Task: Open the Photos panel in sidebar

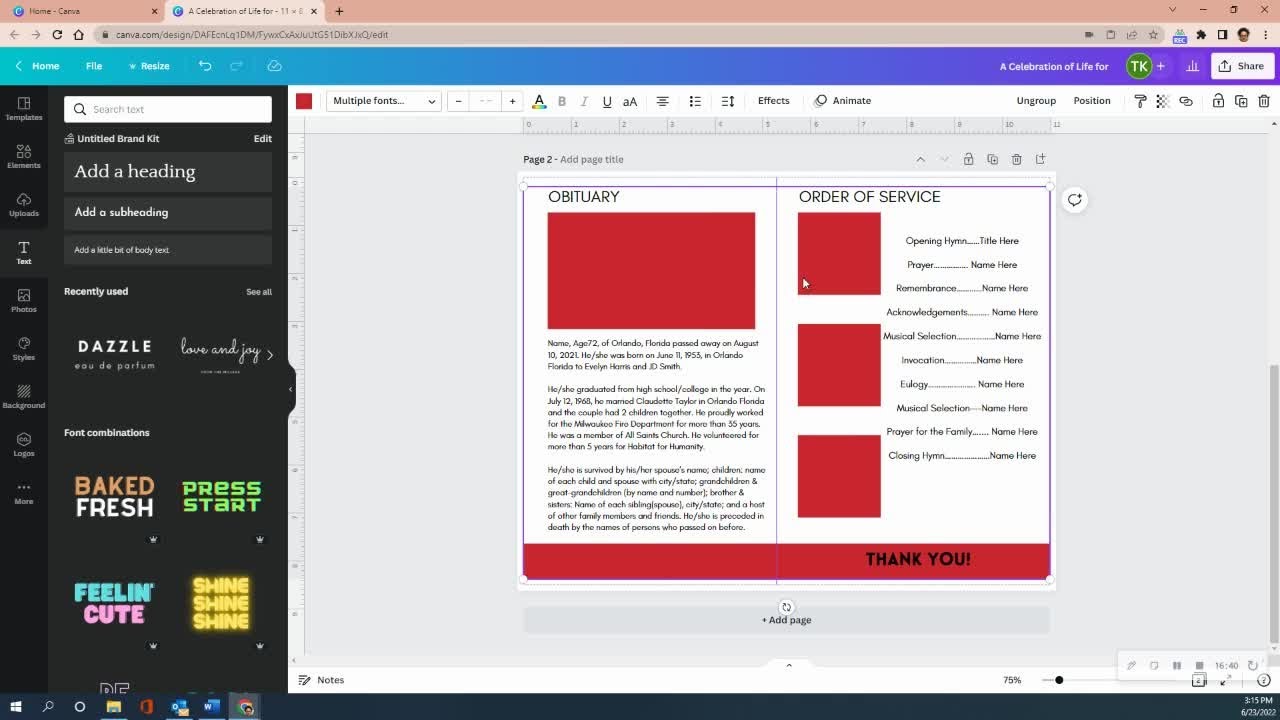Action: [x=24, y=300]
